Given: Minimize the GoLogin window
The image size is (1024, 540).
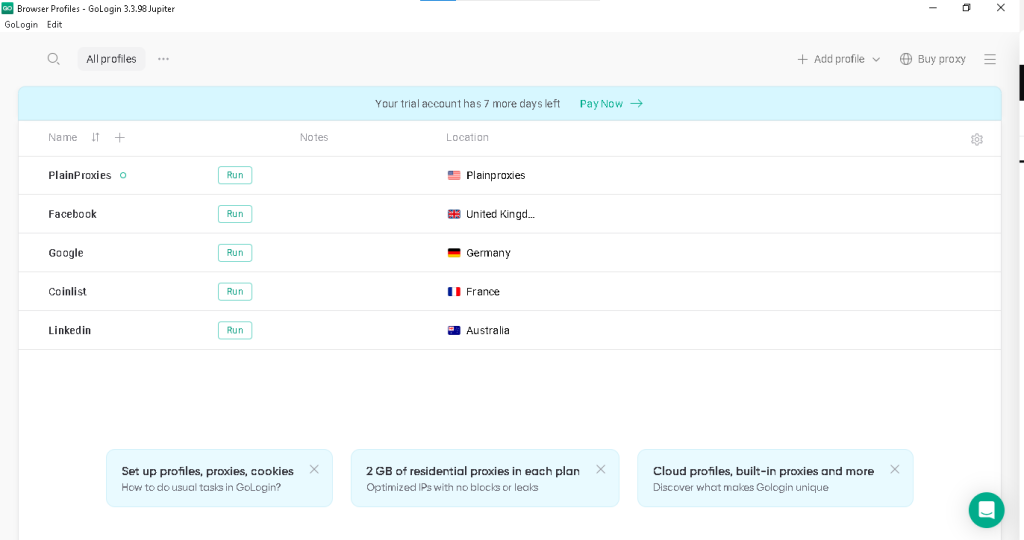Looking at the screenshot, I should click(933, 8).
